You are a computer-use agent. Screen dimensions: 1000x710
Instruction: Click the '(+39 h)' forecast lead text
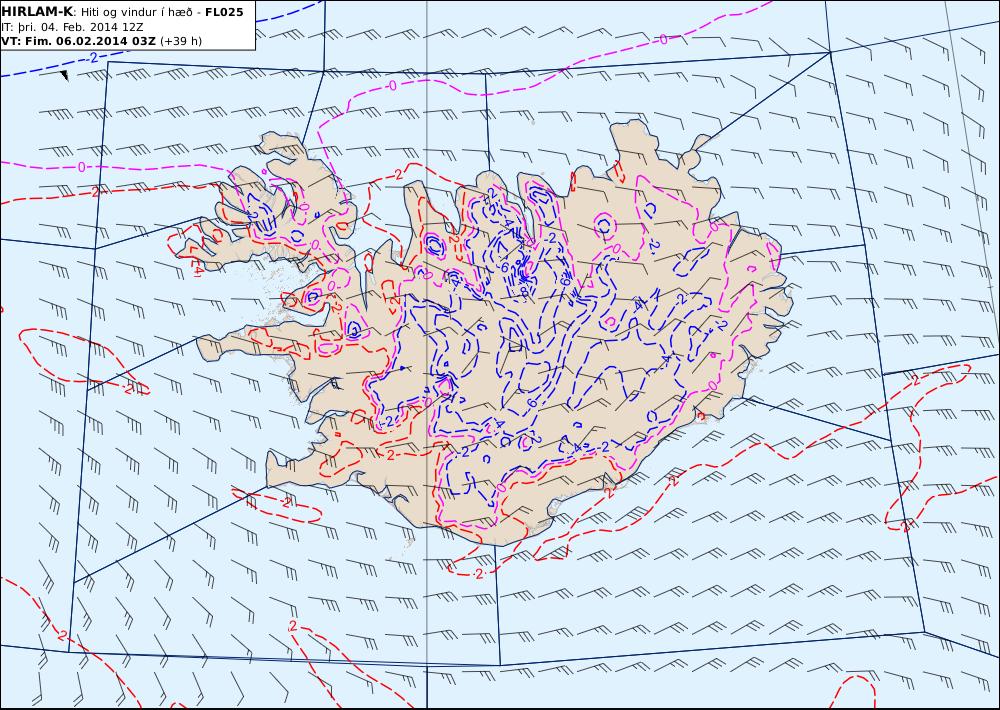click(180, 41)
